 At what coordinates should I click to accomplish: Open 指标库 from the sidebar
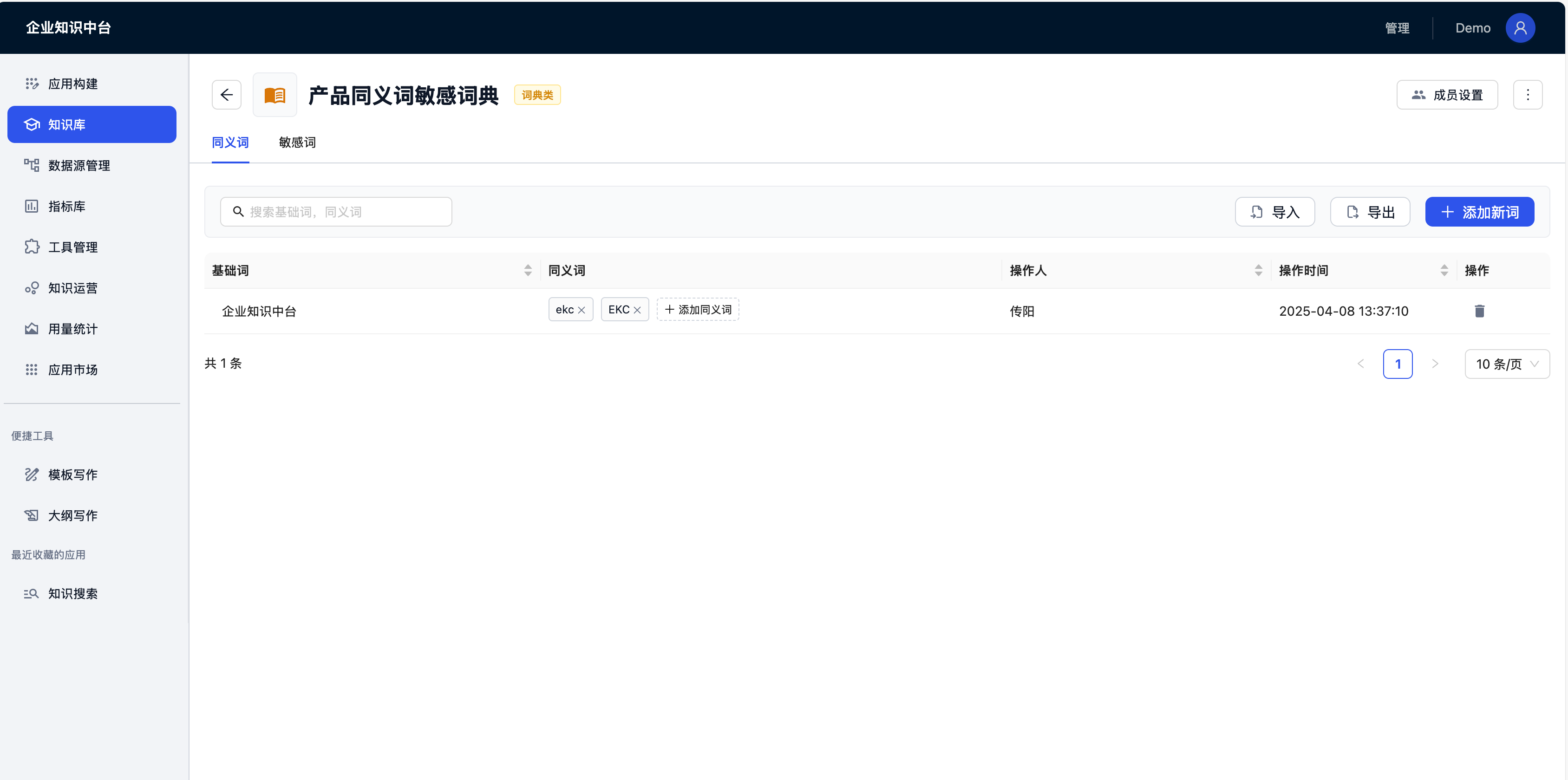(x=67, y=206)
